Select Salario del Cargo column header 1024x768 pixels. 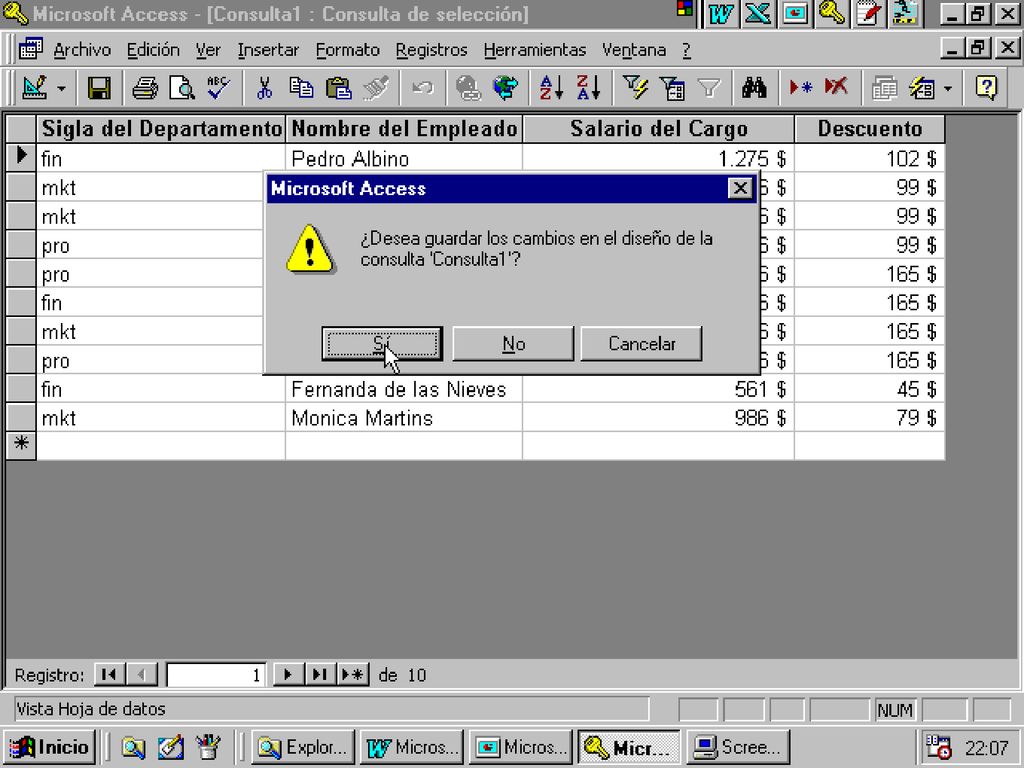tap(658, 129)
